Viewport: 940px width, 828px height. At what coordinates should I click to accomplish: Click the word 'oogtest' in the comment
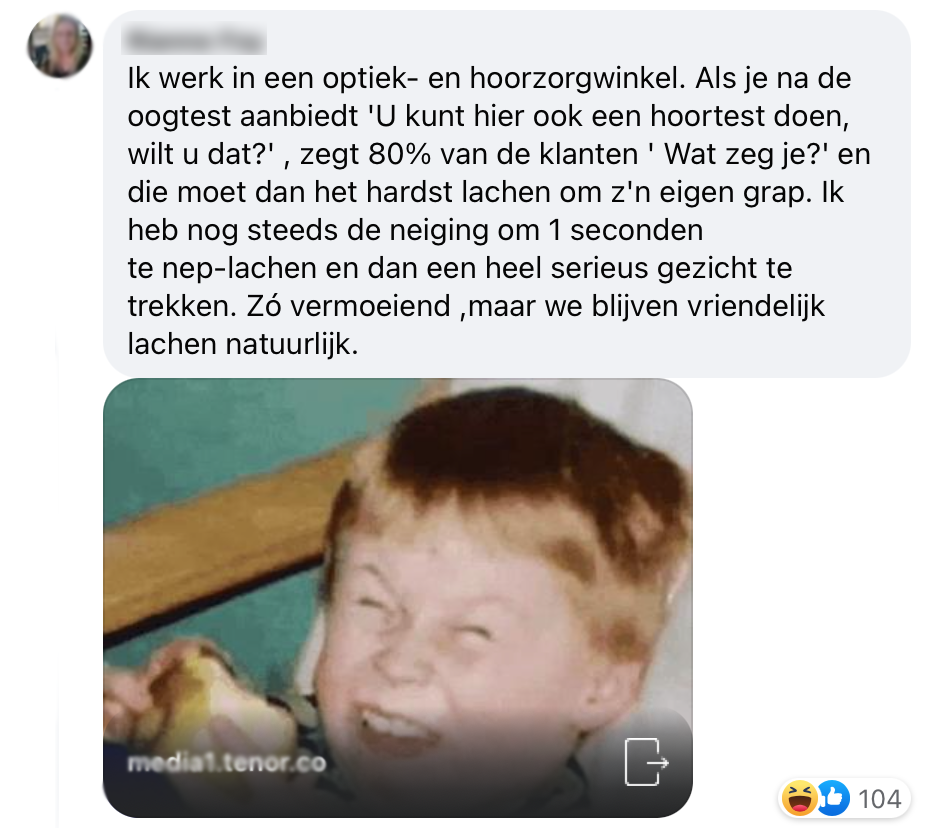[179, 117]
